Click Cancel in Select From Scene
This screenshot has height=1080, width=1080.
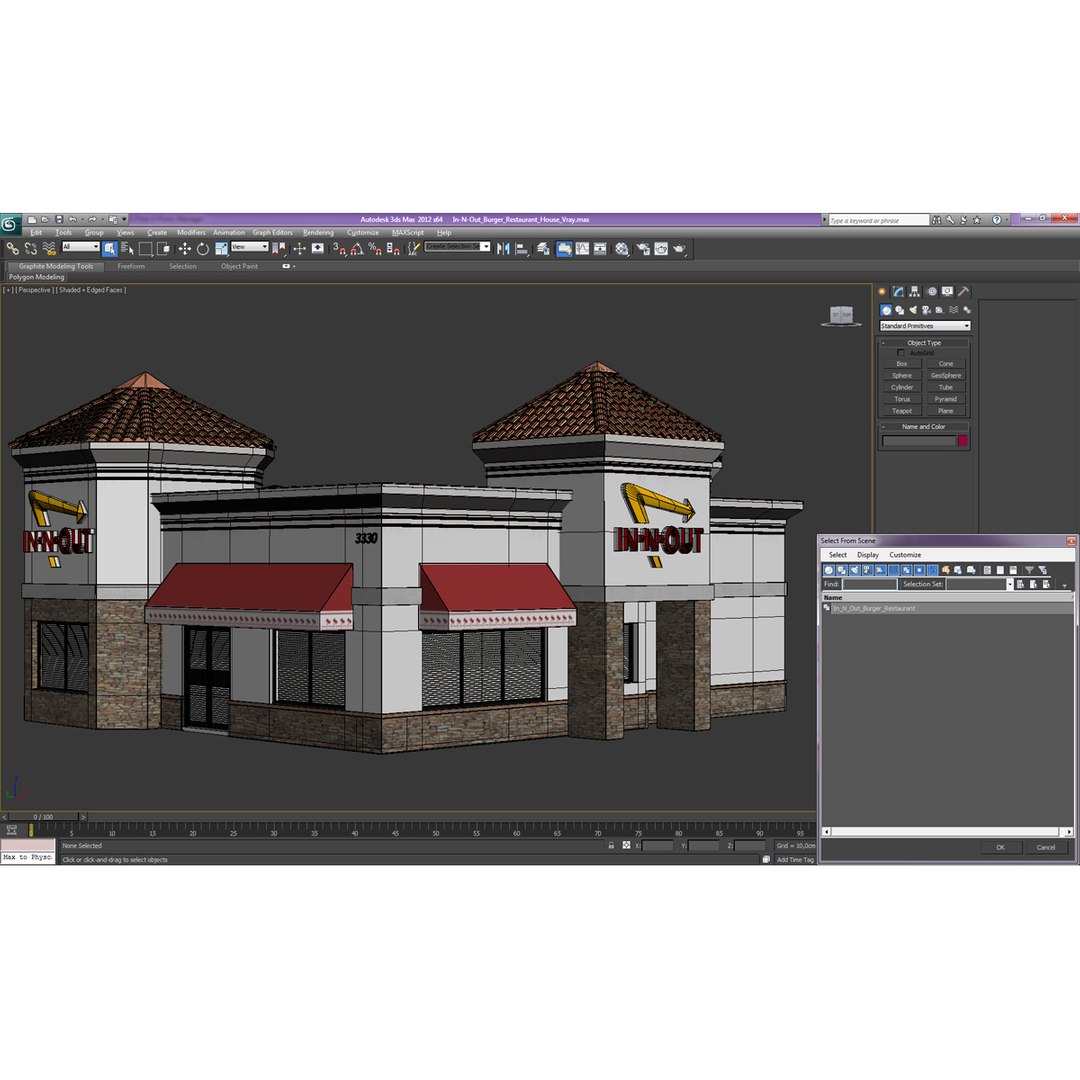pyautogui.click(x=1046, y=847)
